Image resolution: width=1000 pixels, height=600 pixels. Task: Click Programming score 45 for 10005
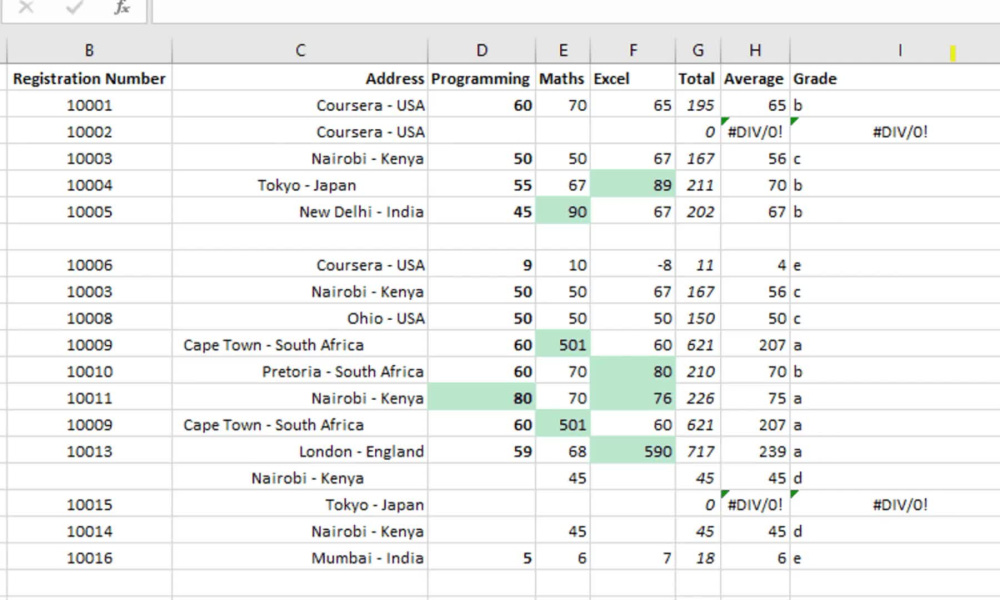[482, 212]
